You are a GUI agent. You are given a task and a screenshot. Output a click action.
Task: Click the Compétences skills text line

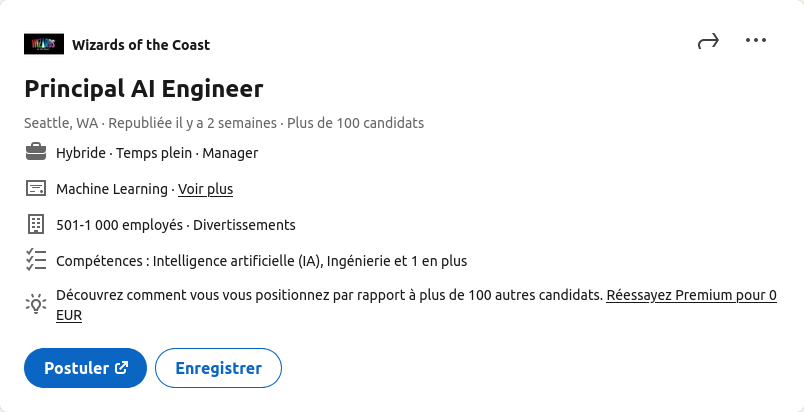[261, 261]
